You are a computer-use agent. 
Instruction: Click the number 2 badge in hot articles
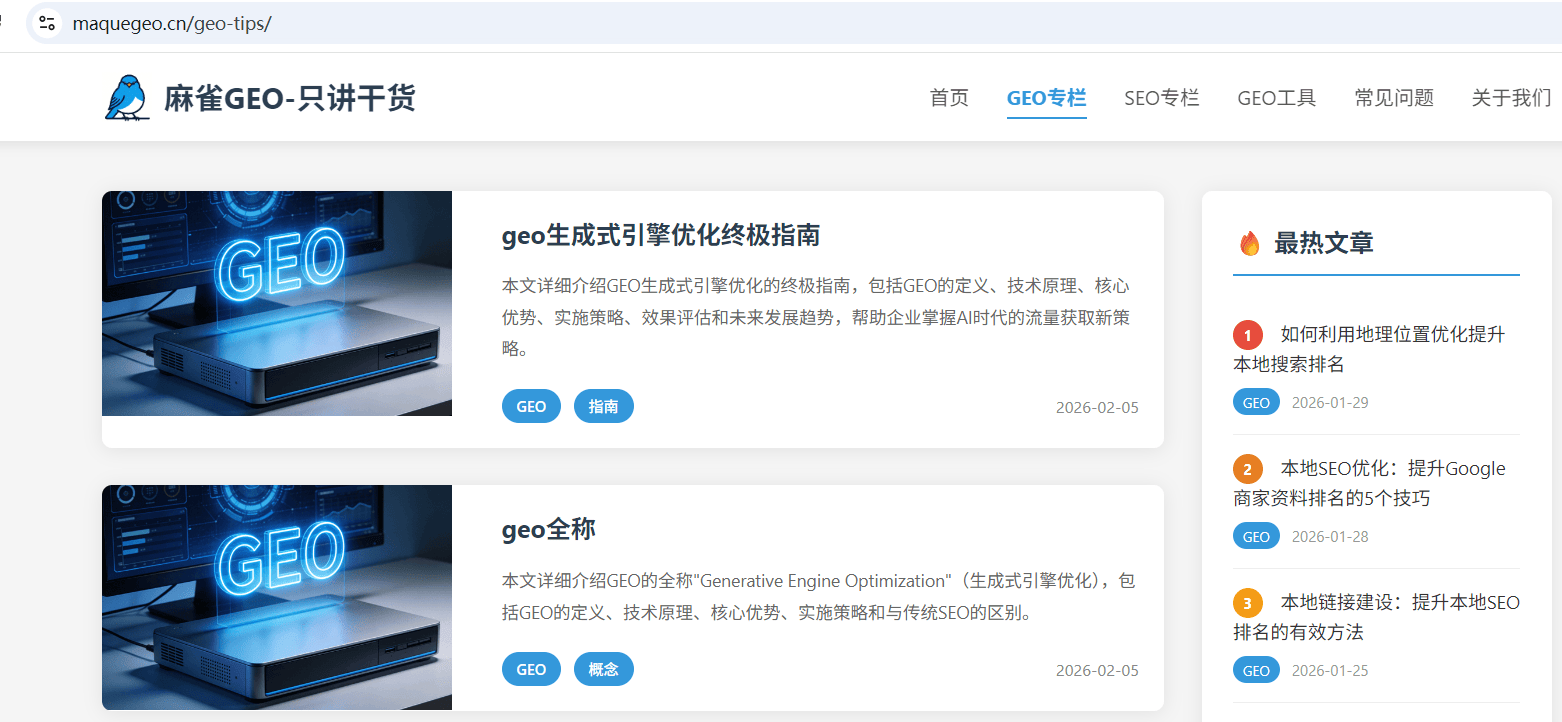point(1247,468)
